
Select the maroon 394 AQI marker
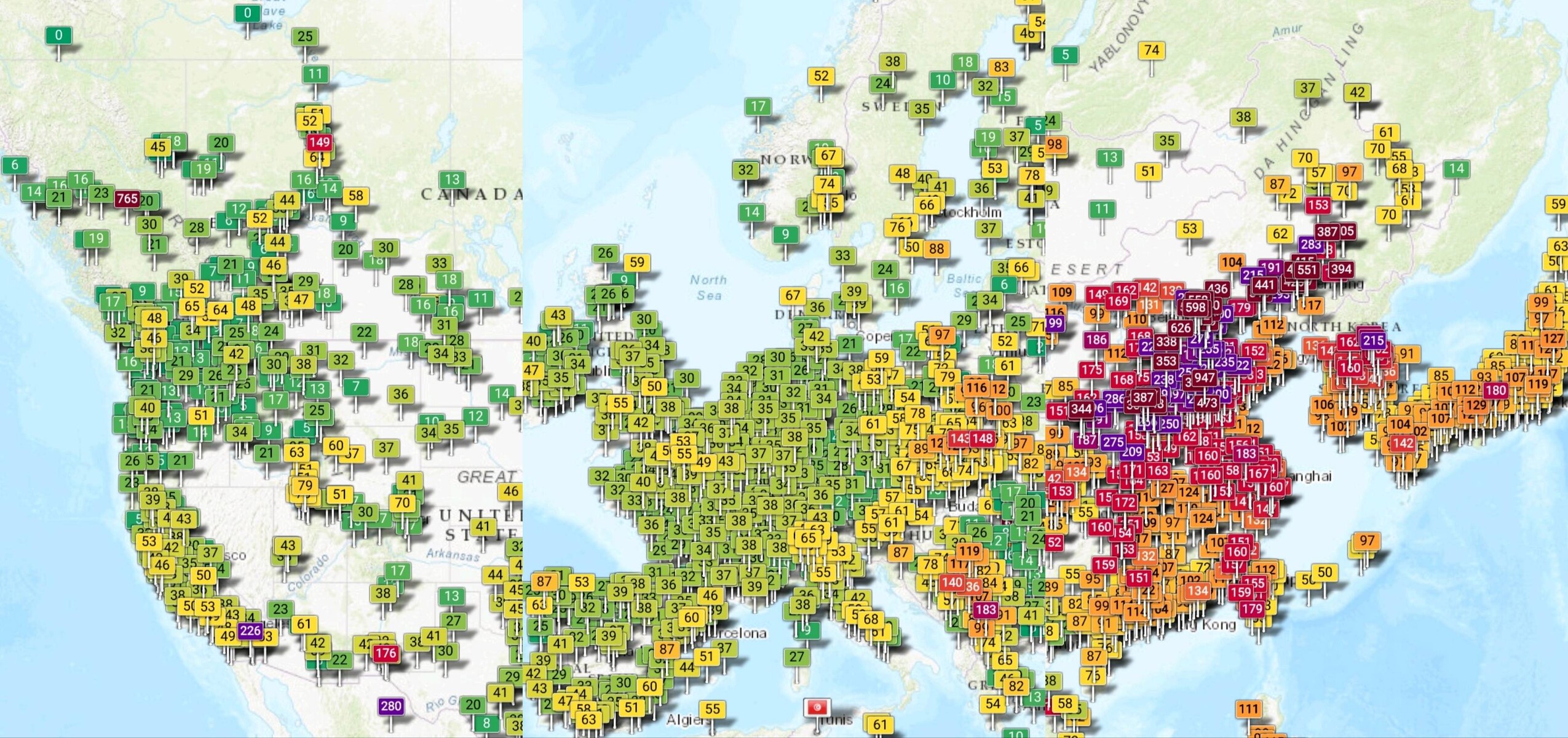(x=1340, y=269)
